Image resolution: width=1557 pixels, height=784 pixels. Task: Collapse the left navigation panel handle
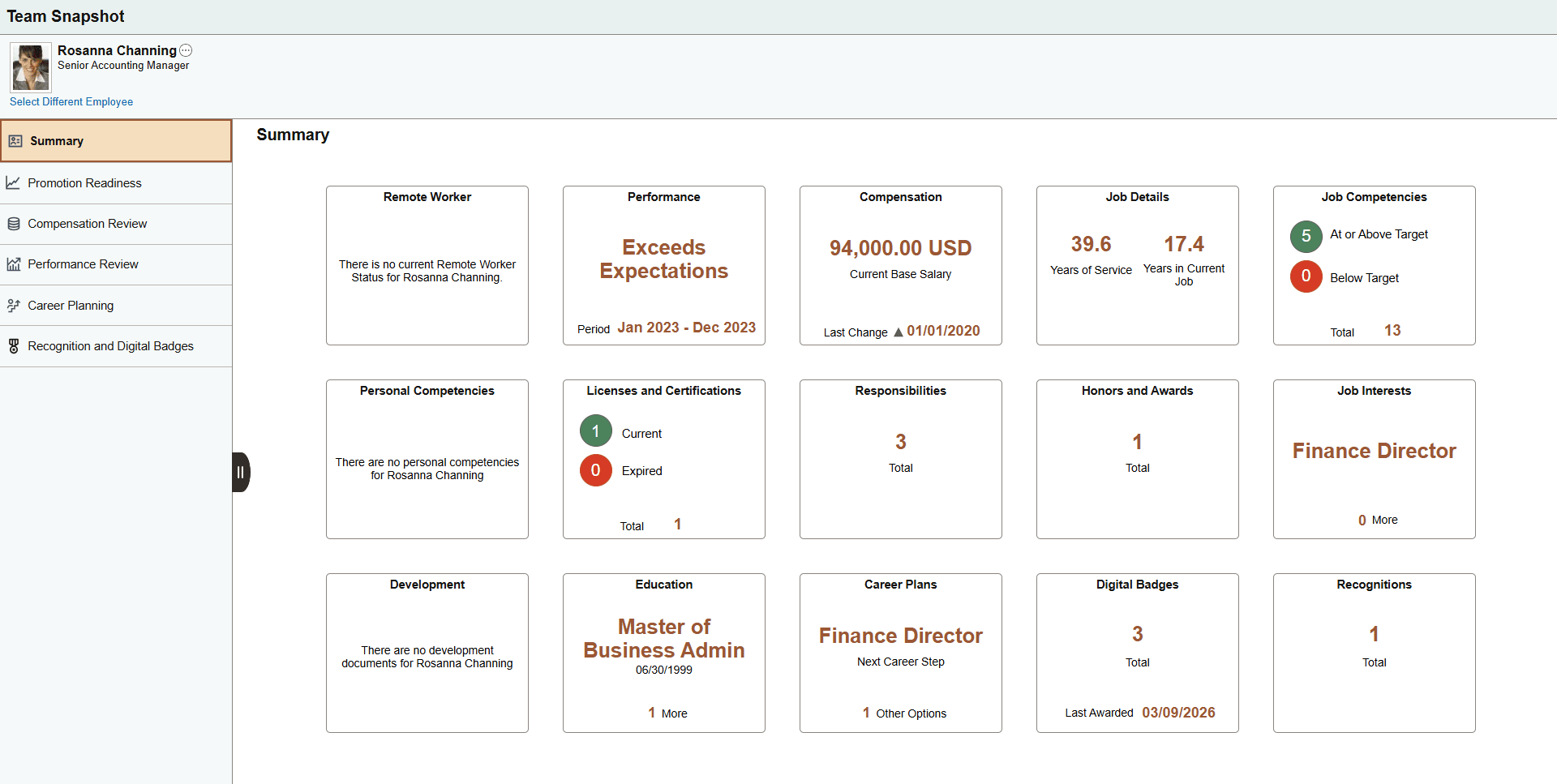241,472
